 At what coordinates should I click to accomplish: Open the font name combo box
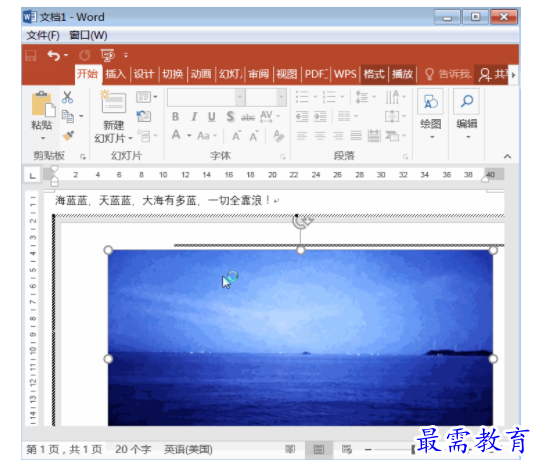[206, 97]
